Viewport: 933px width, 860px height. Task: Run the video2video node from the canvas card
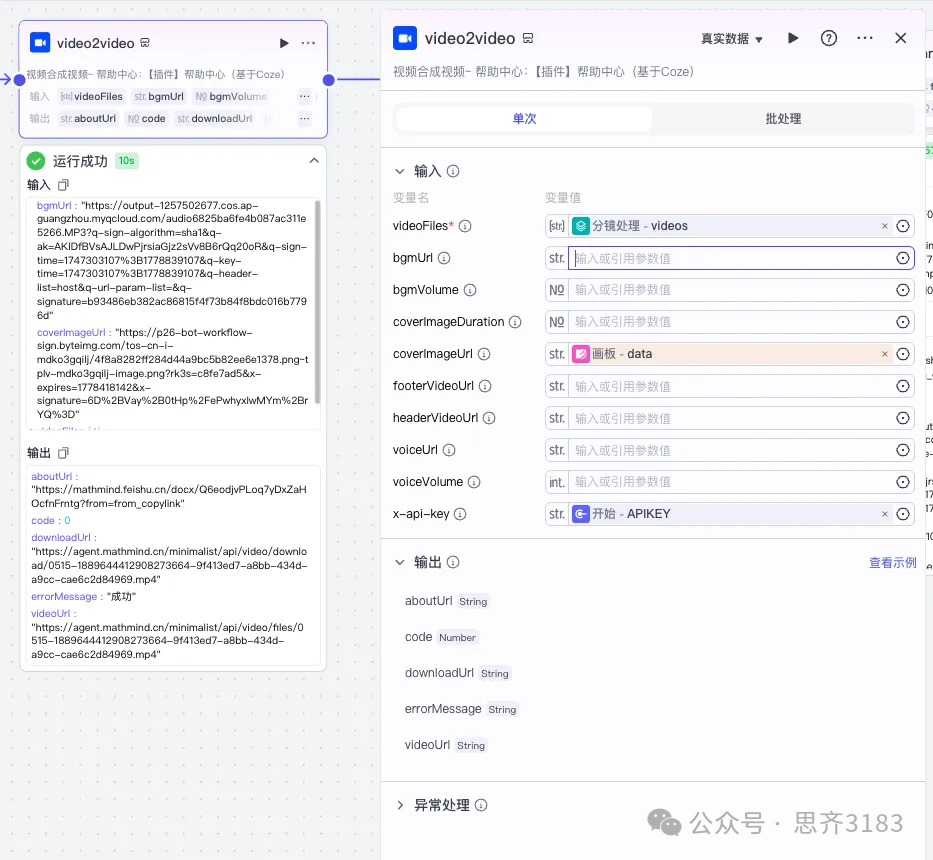pos(284,43)
